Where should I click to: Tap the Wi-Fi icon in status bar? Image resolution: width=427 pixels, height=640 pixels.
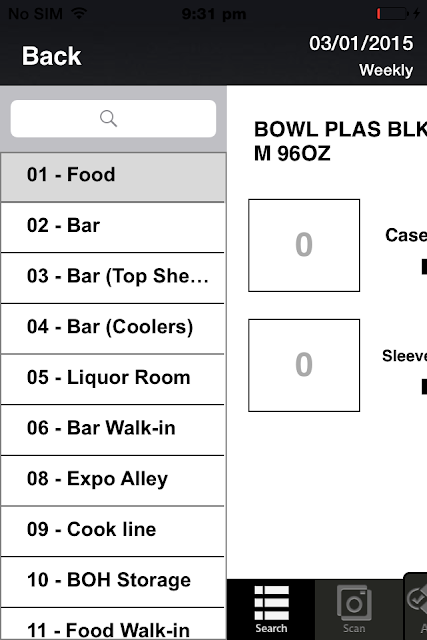coord(79,13)
